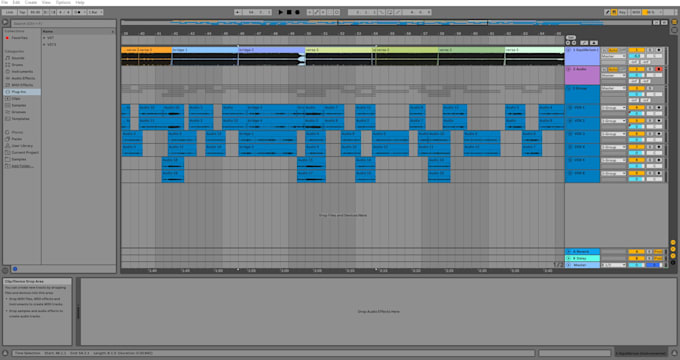
Task: Toggle Auto monitoring on 2 Audio track
Action: (x=613, y=69)
